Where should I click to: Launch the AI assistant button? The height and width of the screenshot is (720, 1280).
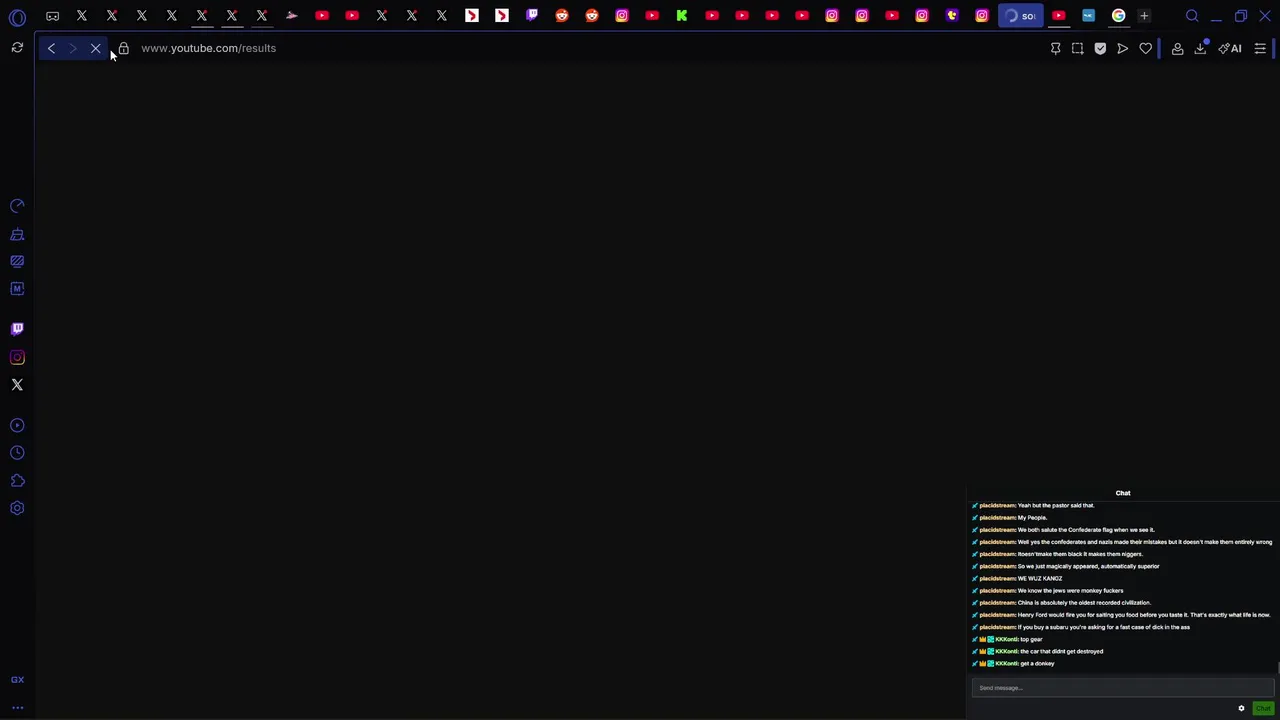point(1230,48)
